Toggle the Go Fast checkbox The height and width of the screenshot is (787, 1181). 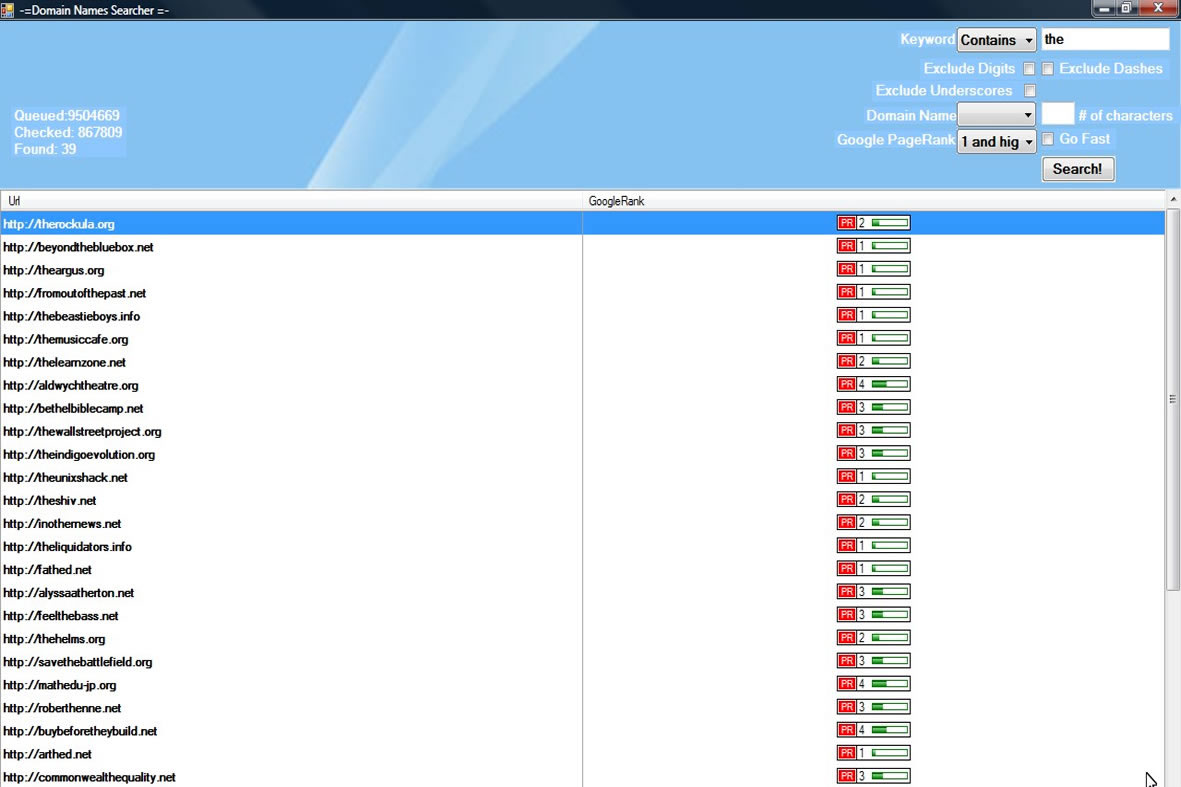[1048, 139]
